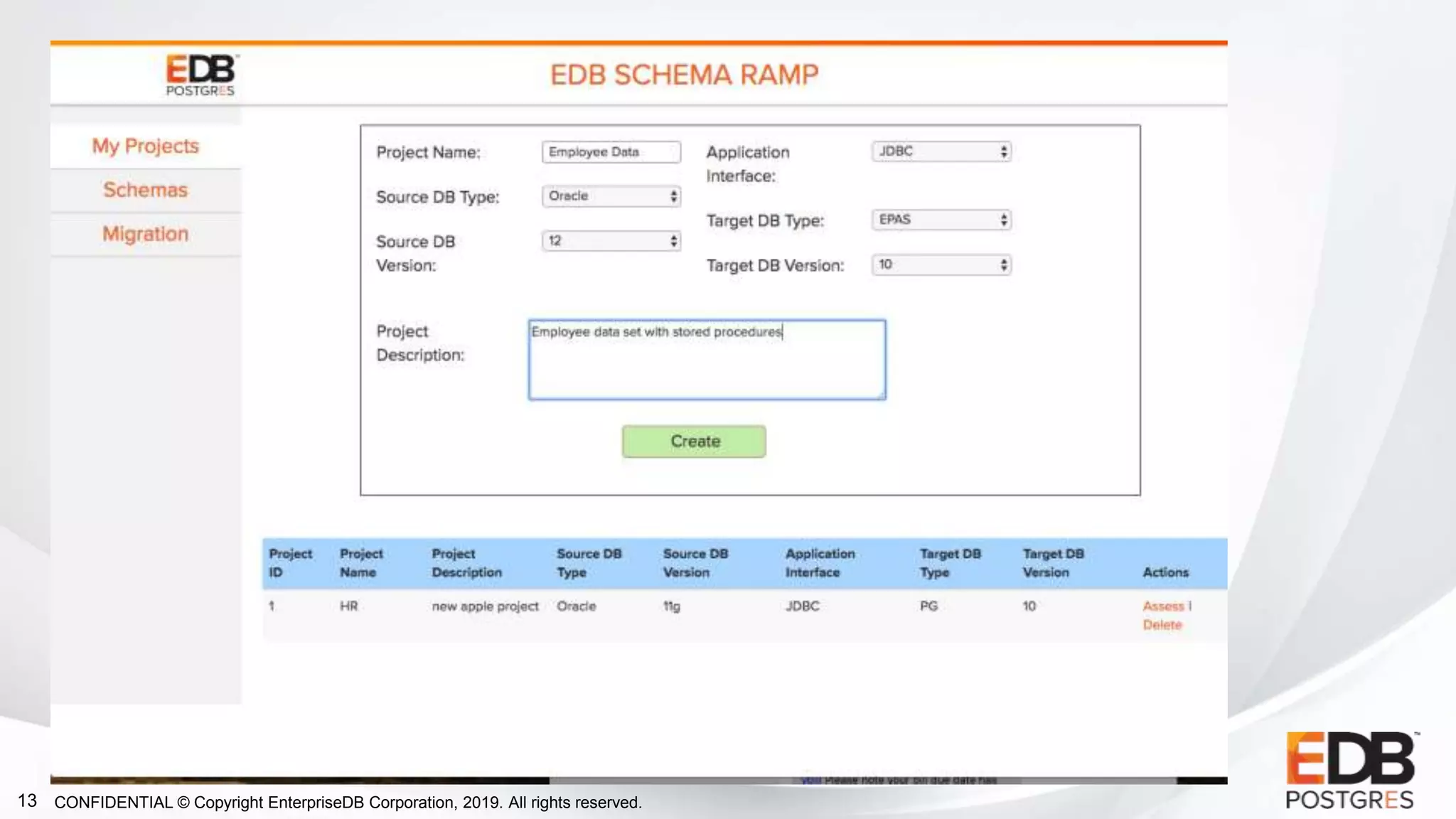Click the Project Name column header
Image resolution: width=1456 pixels, height=819 pixels.
361,563
